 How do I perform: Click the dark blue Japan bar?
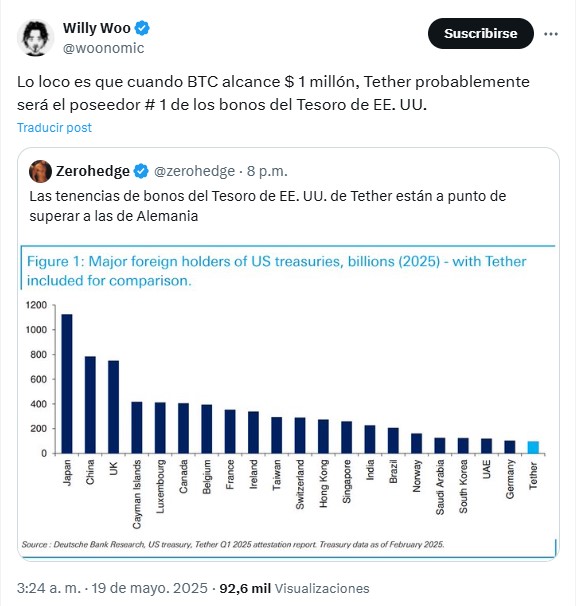67,384
